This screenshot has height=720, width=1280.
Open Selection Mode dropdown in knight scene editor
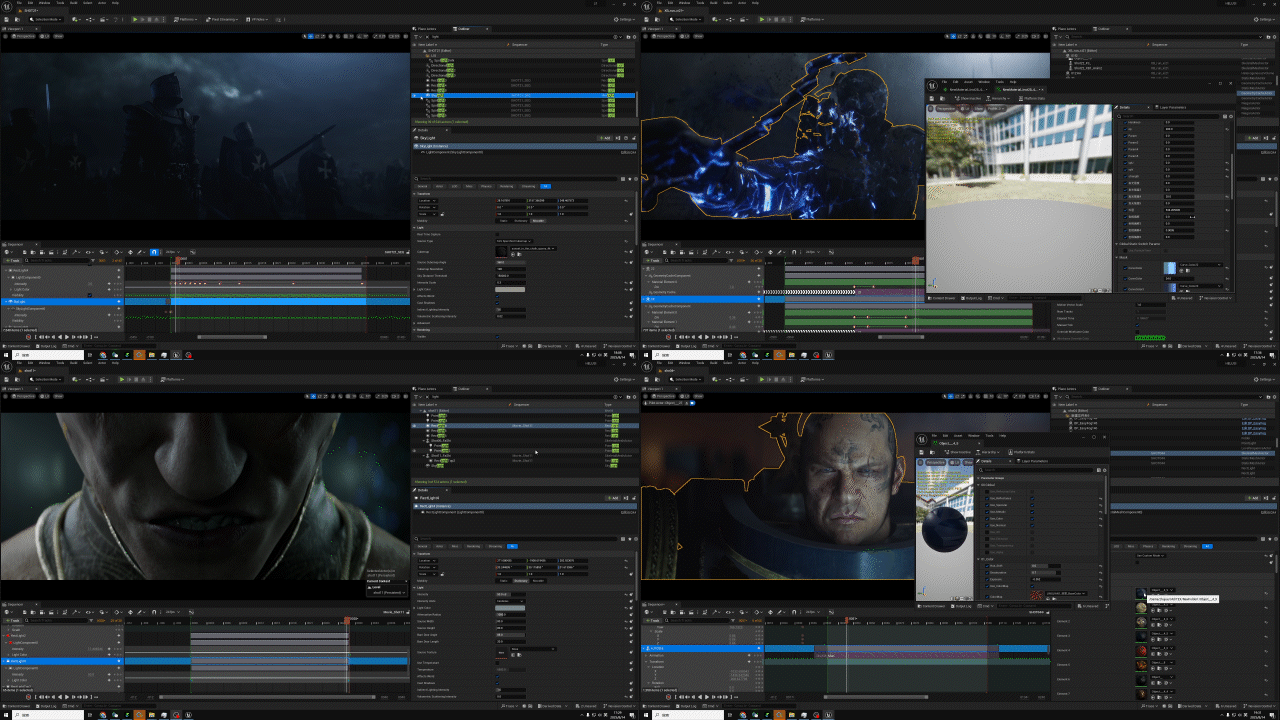pos(46,19)
